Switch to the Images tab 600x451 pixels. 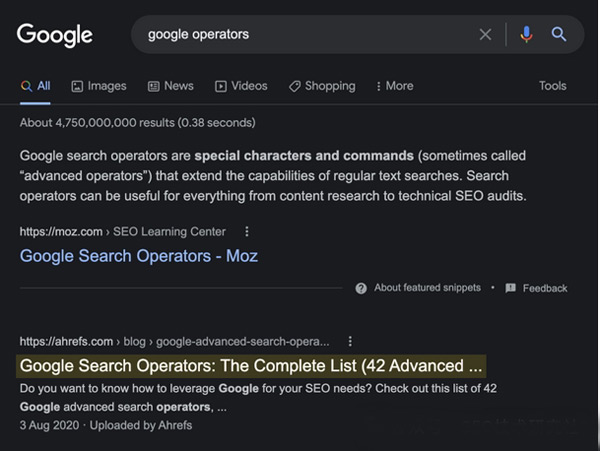tap(99, 86)
